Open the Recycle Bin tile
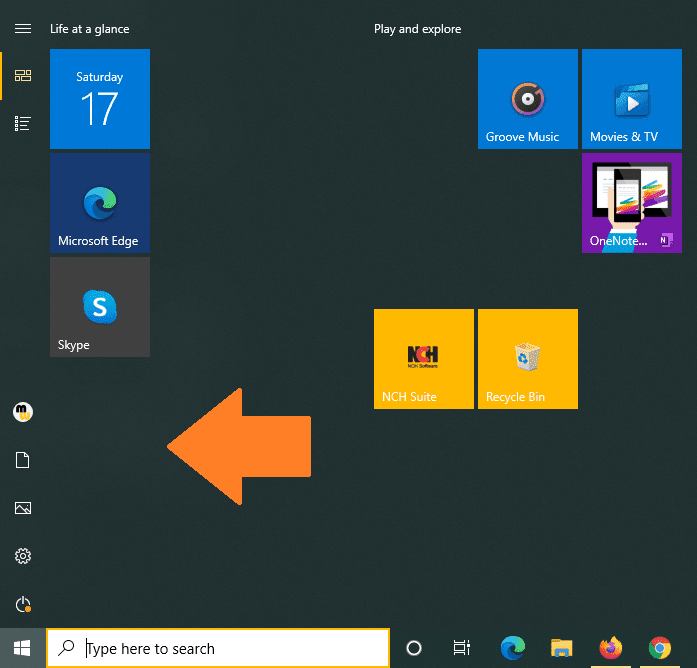 [528, 359]
